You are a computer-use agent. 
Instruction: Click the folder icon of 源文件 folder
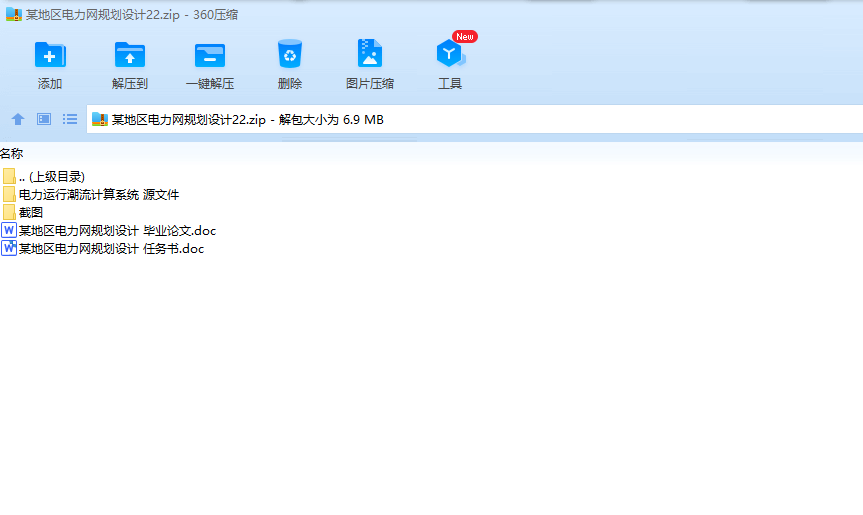point(9,194)
